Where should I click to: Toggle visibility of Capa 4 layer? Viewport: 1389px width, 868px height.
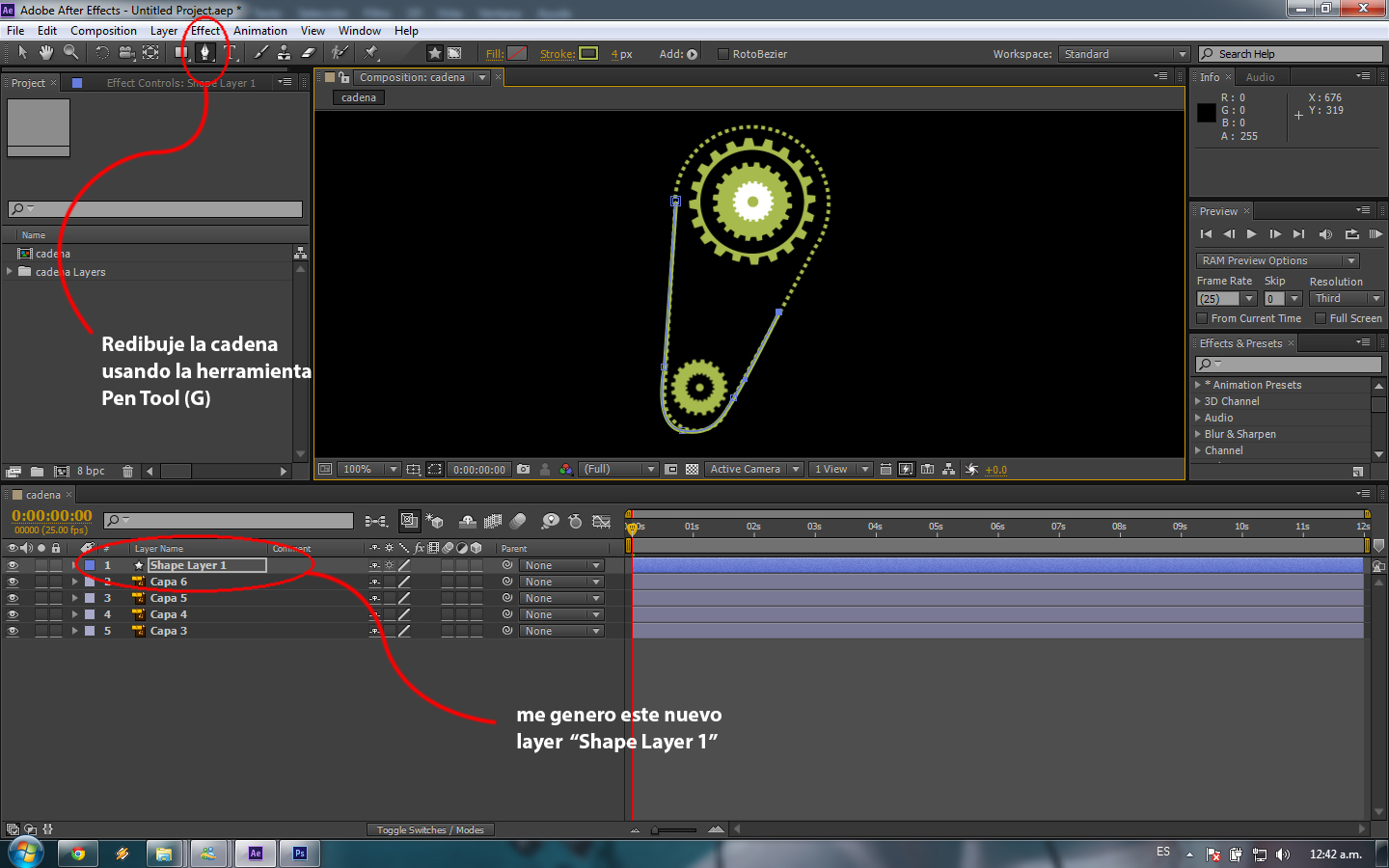coord(13,615)
